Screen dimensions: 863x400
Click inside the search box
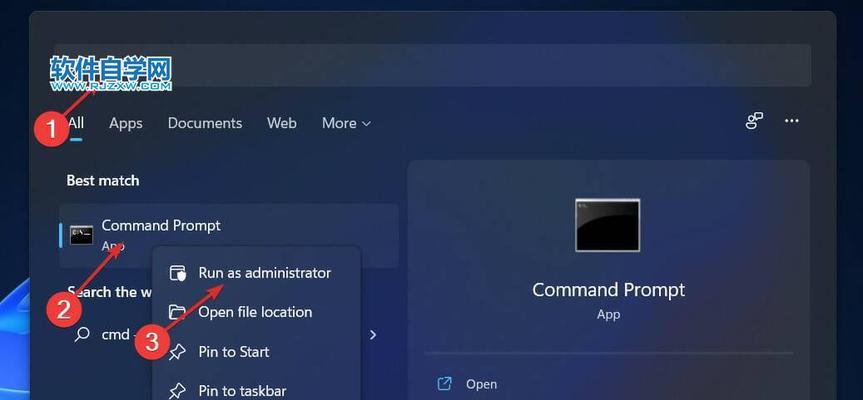click(433, 65)
